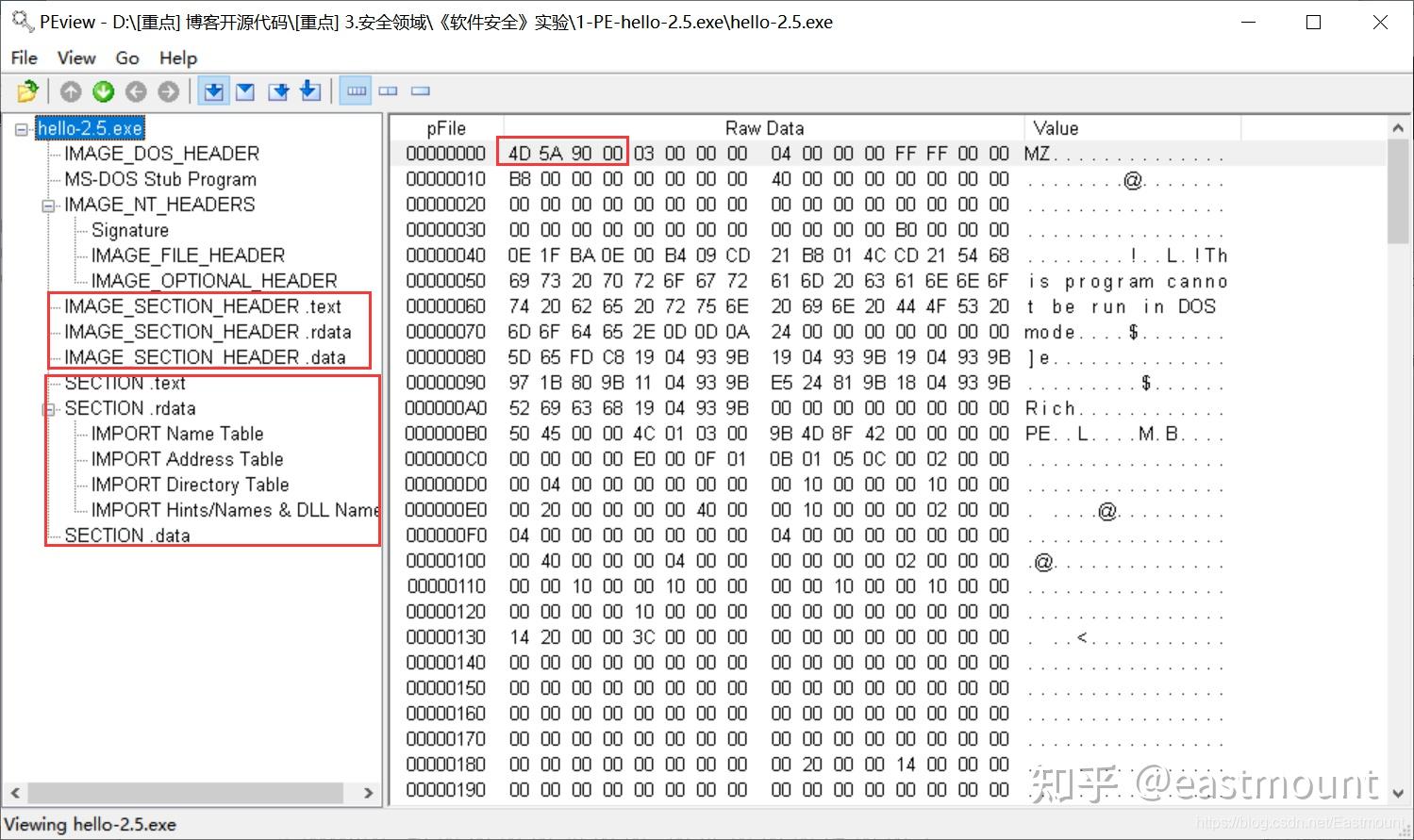
Task: Select the Raw Data column header
Action: 764,127
